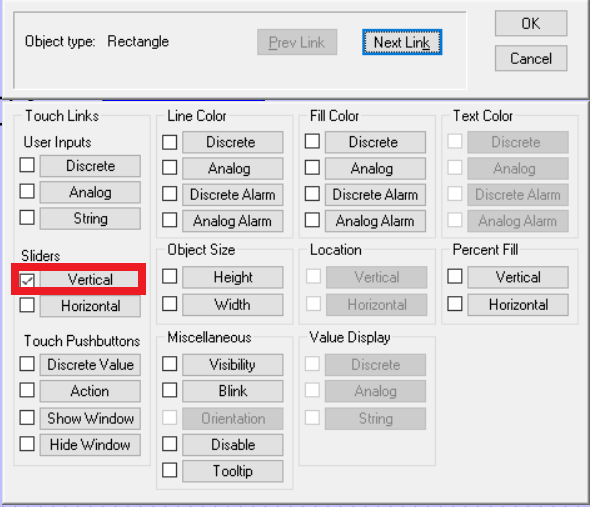The width and height of the screenshot is (590, 507).
Task: Go to Next Link
Action: click(x=402, y=42)
